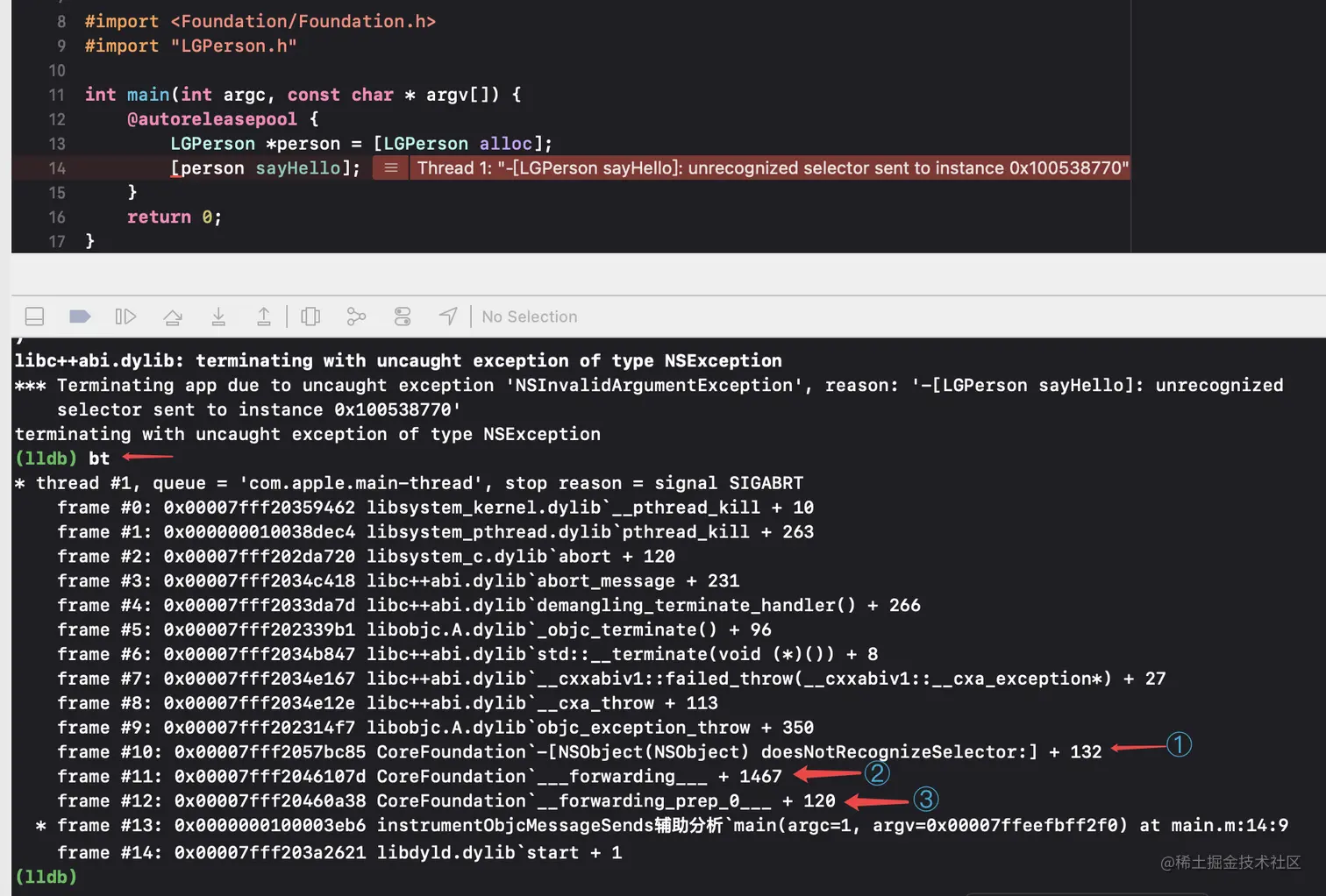Step into icon in debug bar
Viewport: 1326px width, 896px height.
coord(218,316)
